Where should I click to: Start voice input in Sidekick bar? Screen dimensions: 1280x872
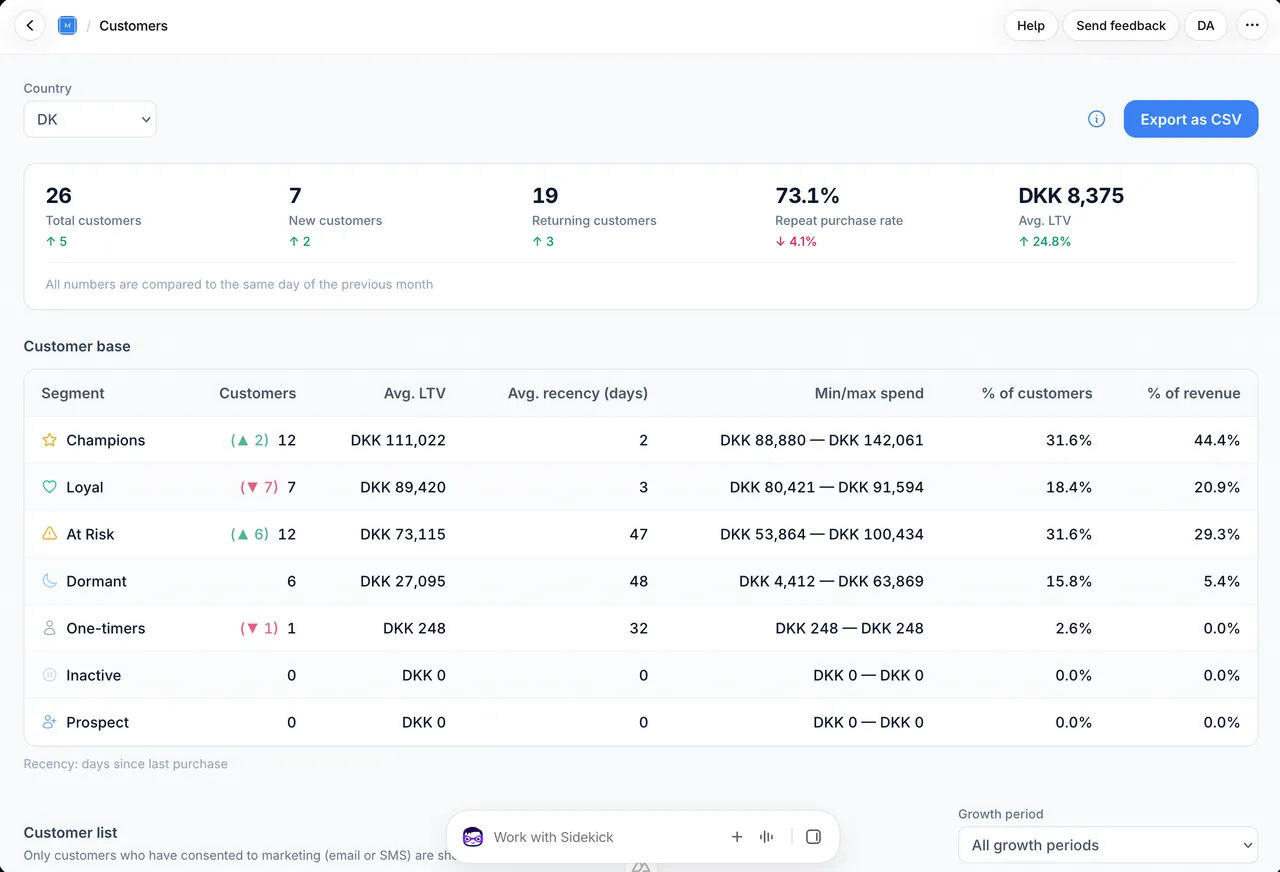point(767,837)
